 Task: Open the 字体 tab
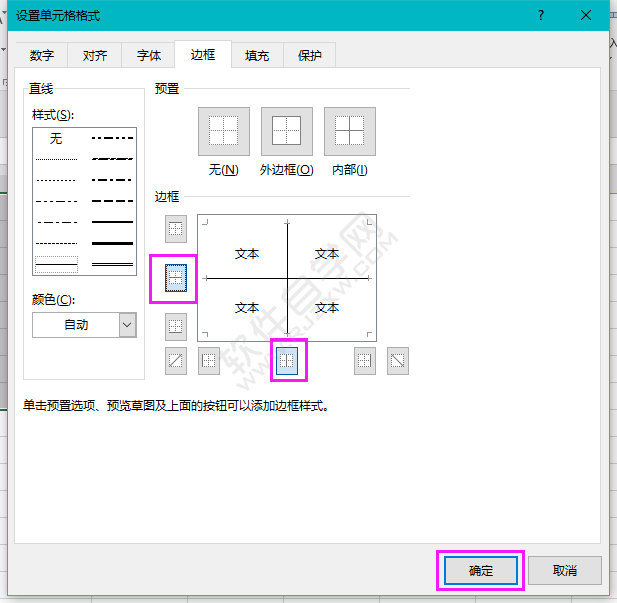(x=149, y=55)
